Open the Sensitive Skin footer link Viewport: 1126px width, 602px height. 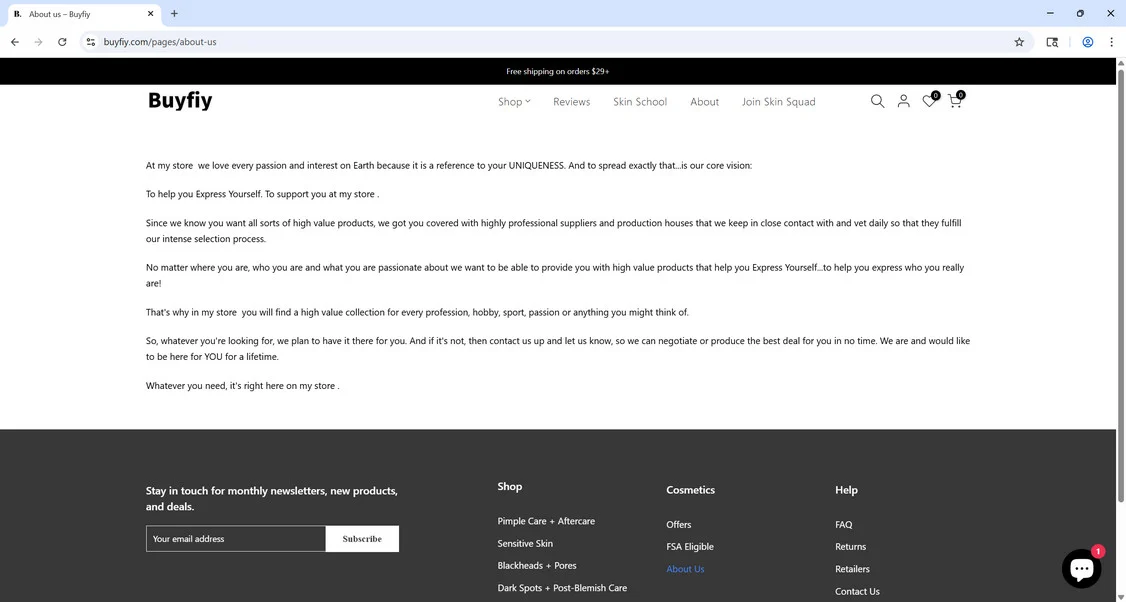[x=525, y=543]
